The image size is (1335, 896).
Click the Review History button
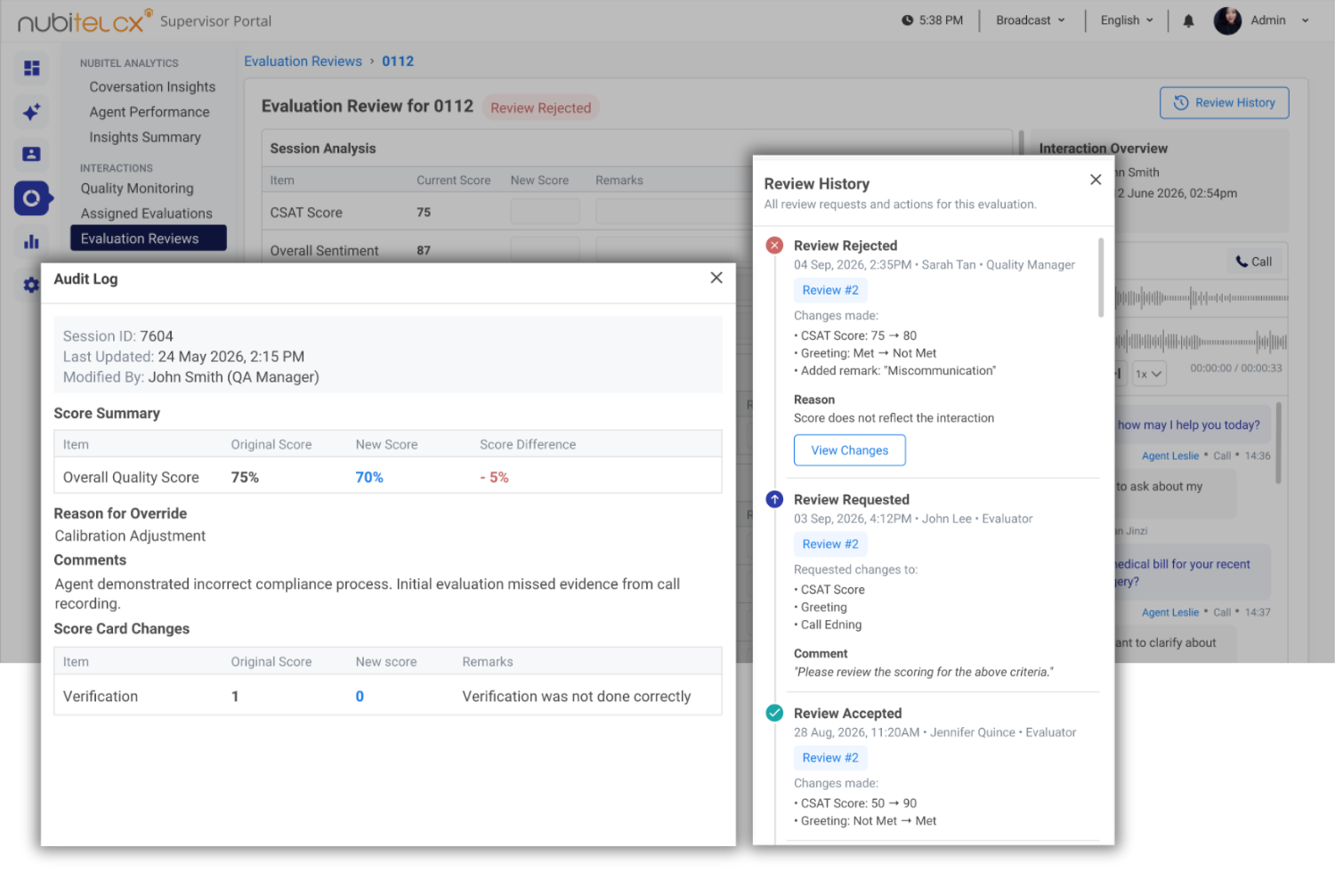tap(1224, 102)
